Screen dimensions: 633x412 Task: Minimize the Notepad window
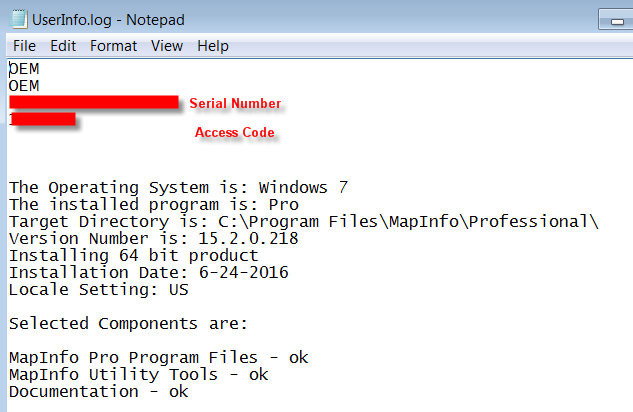click(613, 19)
